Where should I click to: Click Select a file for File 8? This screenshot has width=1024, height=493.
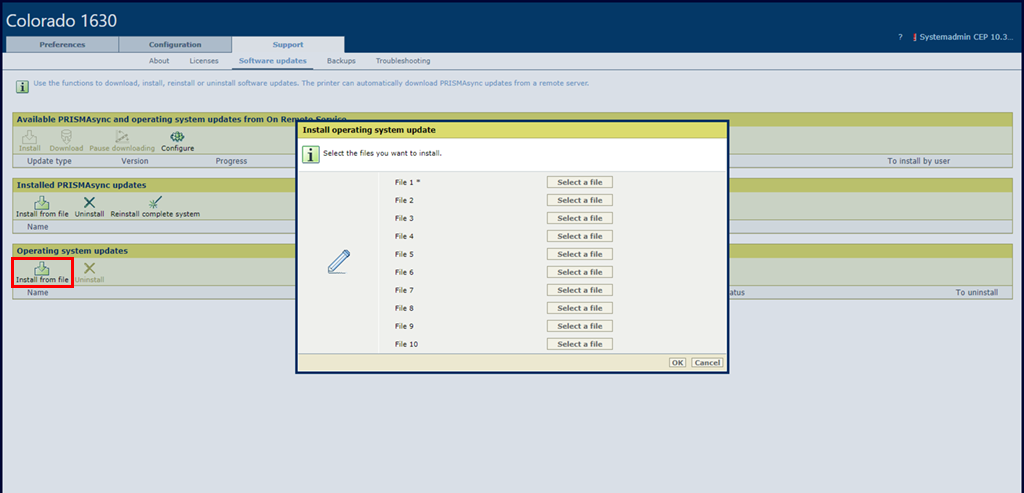point(580,308)
